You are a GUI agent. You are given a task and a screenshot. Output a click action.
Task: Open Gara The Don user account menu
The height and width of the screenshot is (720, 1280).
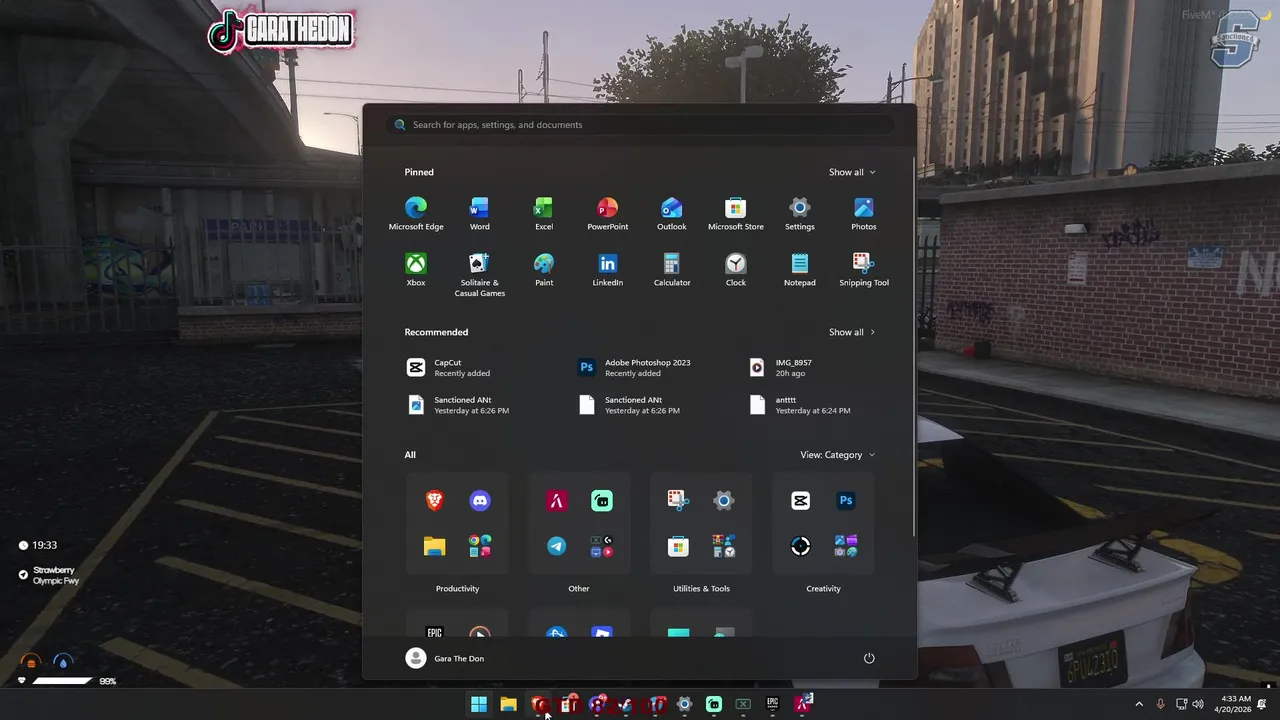coord(445,658)
